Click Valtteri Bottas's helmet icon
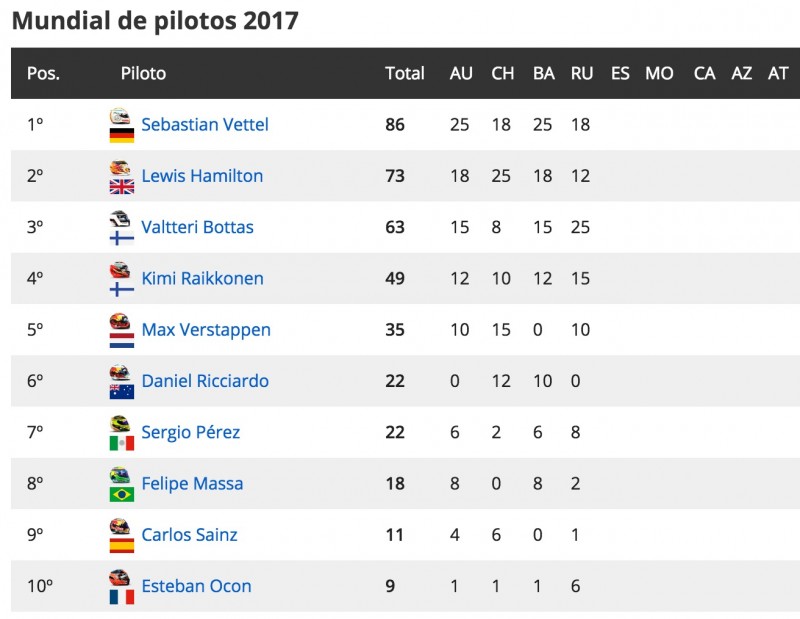The width and height of the screenshot is (800, 619). click(120, 219)
